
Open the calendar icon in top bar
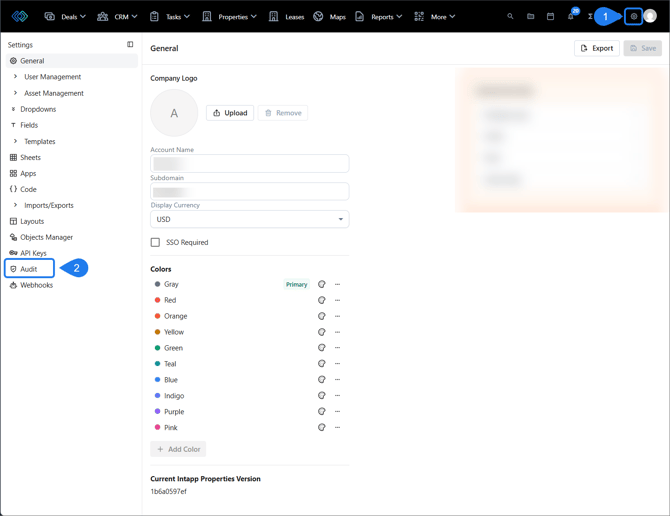pos(550,17)
